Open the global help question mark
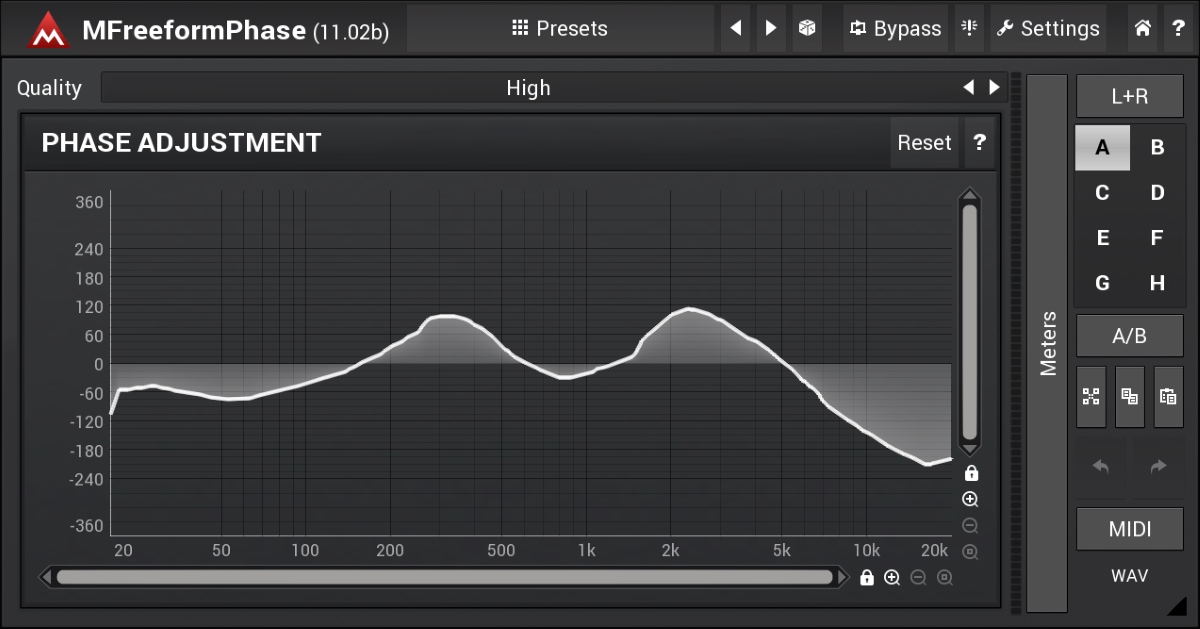 click(x=1178, y=28)
